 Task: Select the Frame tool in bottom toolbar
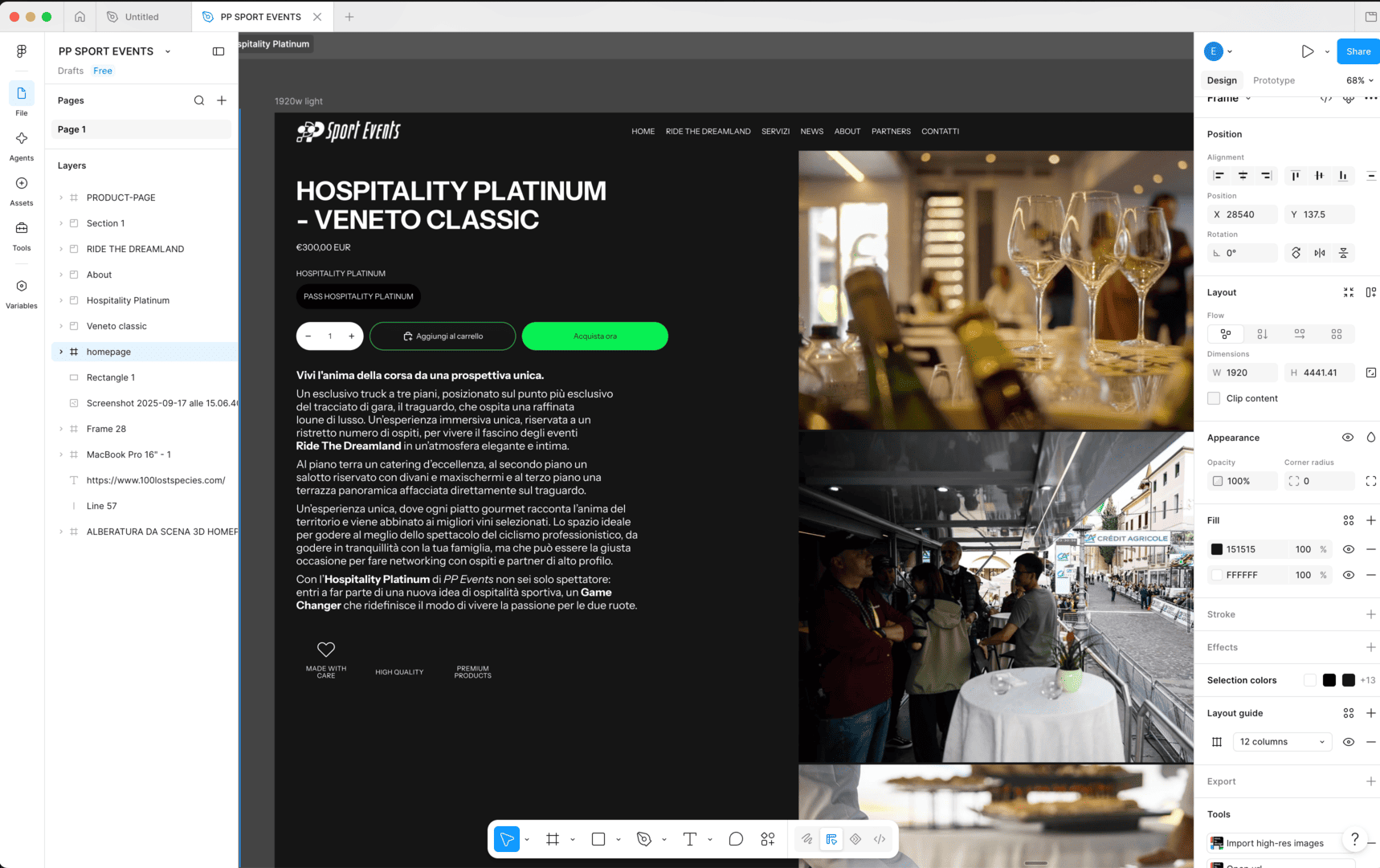[553, 839]
